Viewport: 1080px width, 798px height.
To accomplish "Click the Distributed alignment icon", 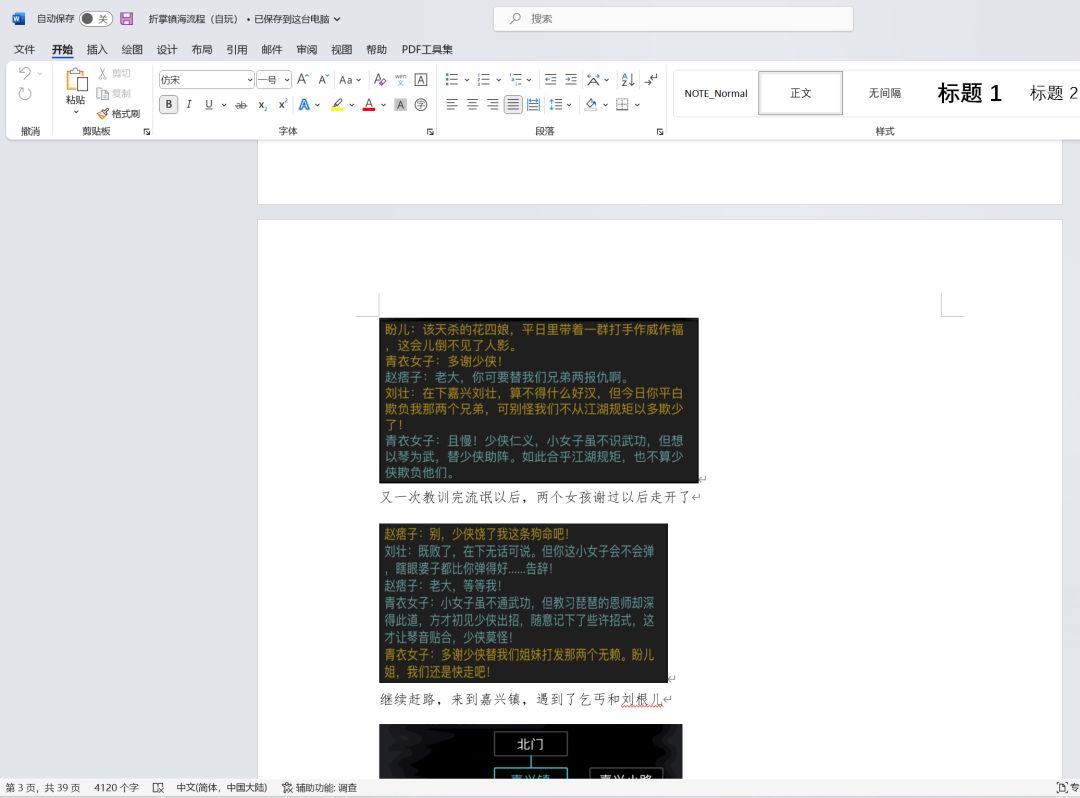I will tap(534, 105).
